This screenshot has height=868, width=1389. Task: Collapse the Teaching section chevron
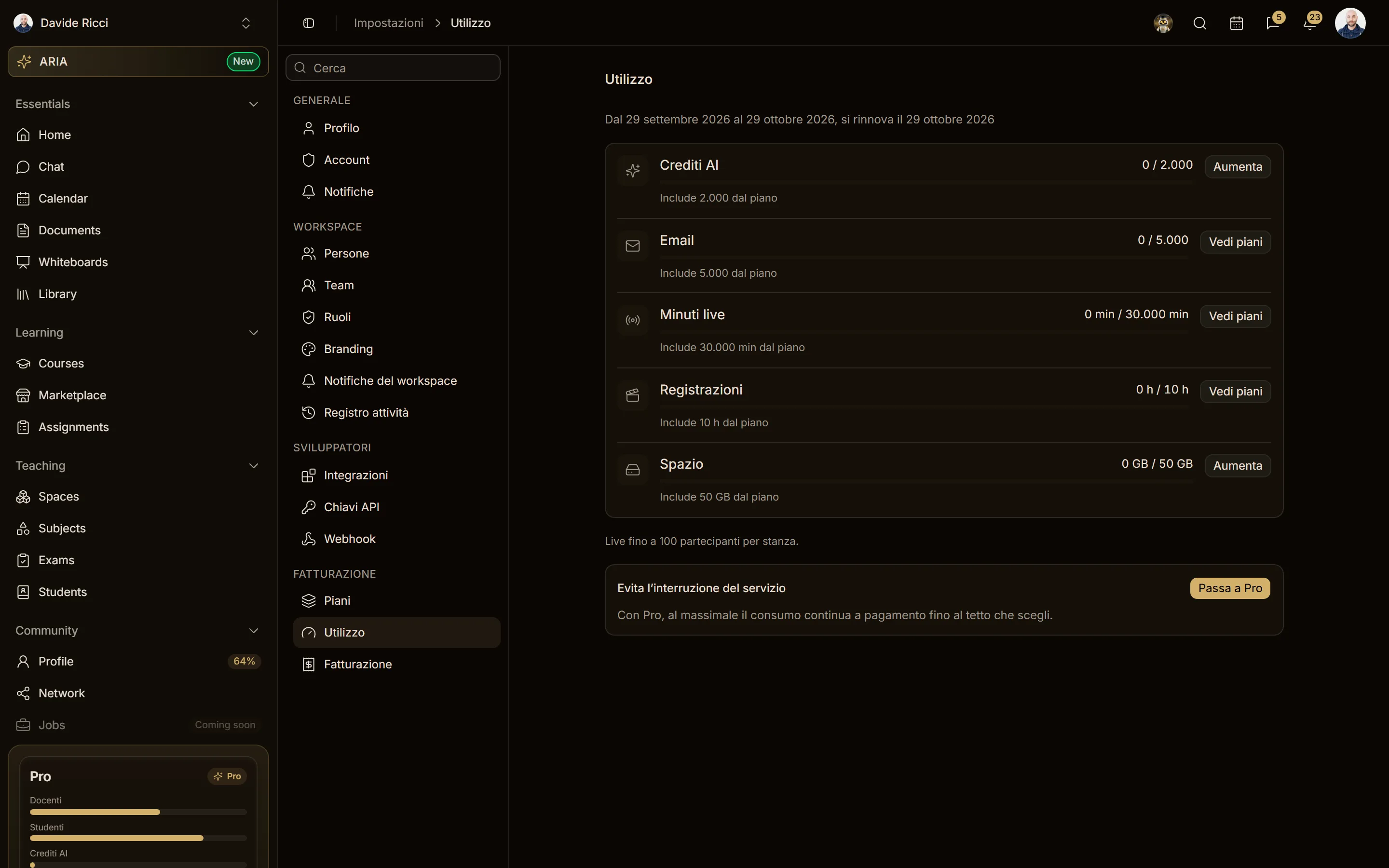tap(253, 465)
